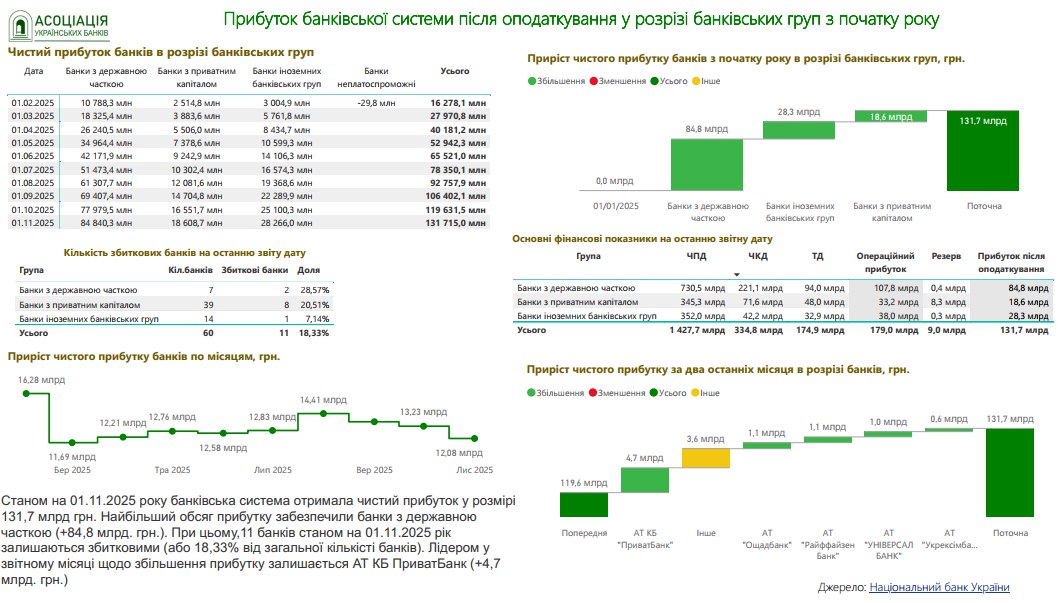1059x603 pixels.
Task: Click green Збільшення legend marker in top chart
Action: pos(533,80)
